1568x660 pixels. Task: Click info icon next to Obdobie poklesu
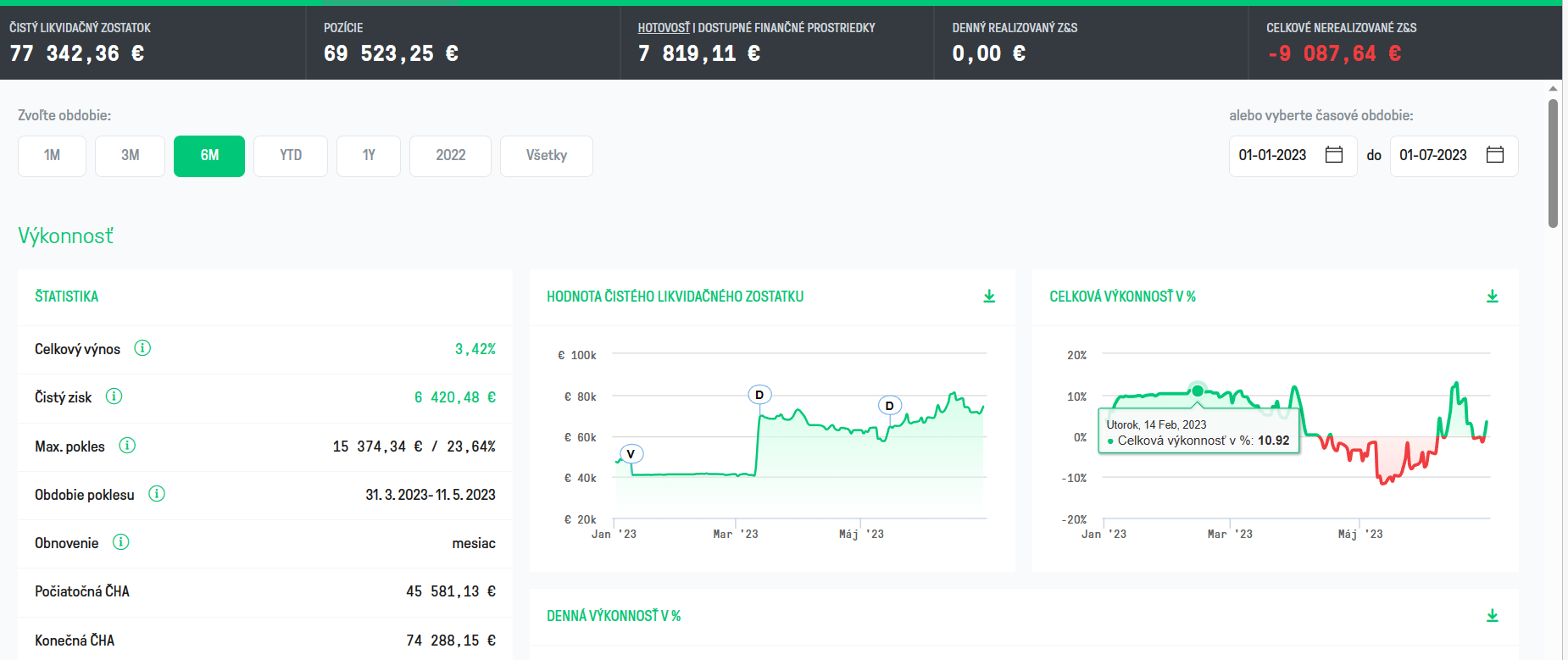click(x=157, y=494)
